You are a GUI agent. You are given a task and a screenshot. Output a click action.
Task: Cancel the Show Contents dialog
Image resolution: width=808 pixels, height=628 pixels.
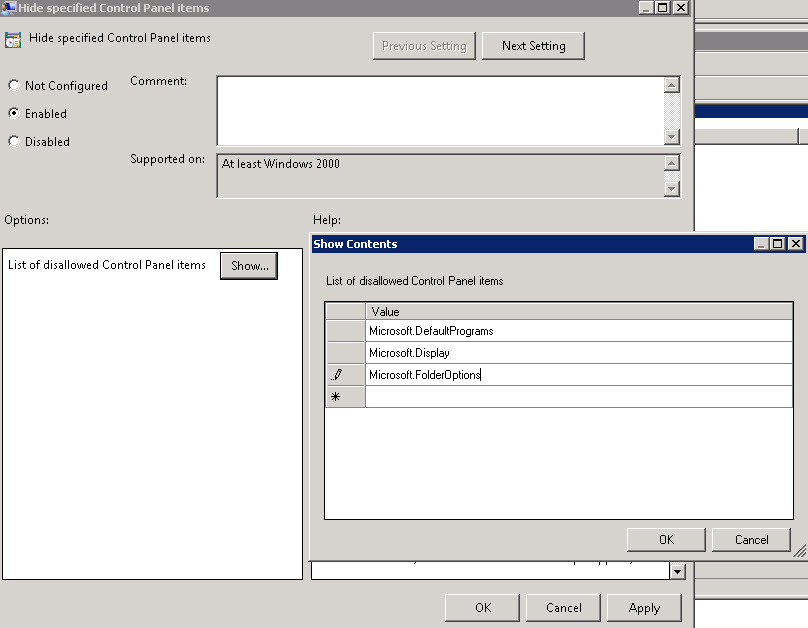coord(751,539)
